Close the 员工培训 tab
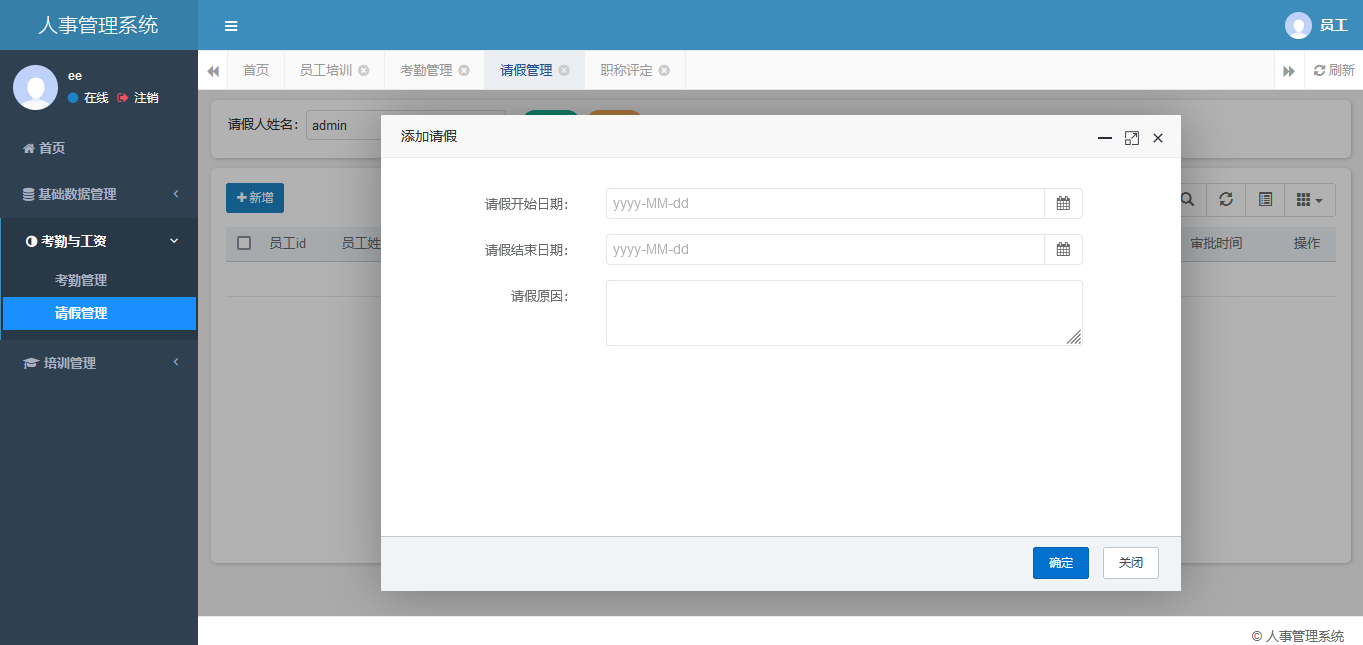 pyautogui.click(x=364, y=70)
